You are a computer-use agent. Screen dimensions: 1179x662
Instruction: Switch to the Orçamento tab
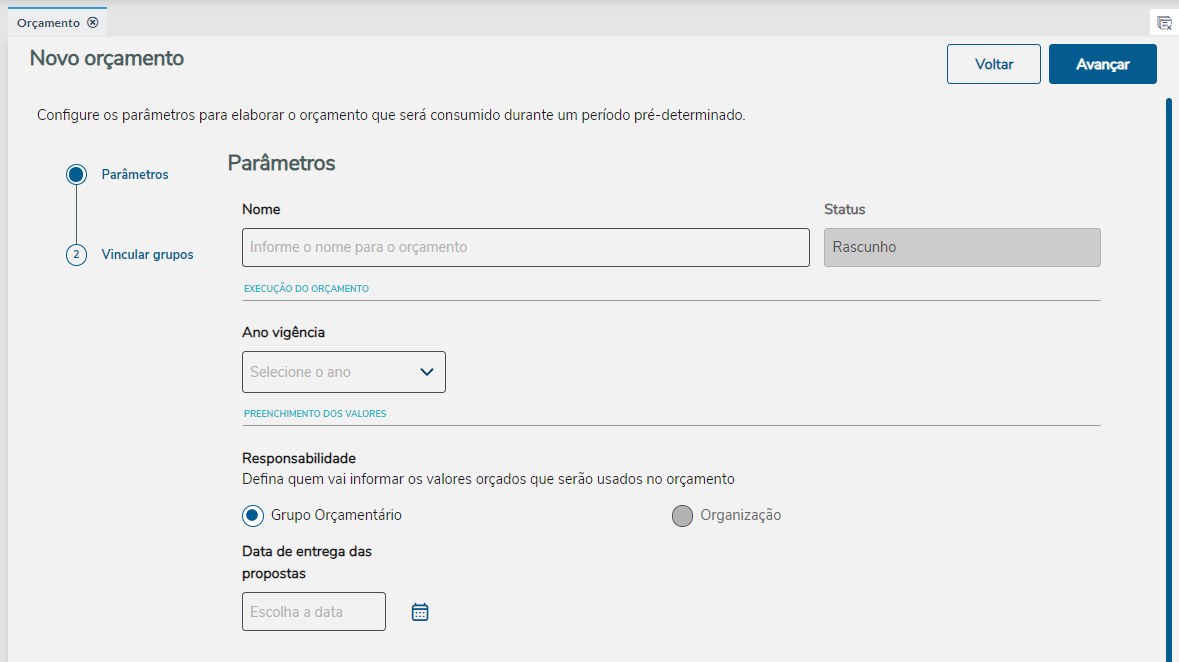(x=48, y=22)
